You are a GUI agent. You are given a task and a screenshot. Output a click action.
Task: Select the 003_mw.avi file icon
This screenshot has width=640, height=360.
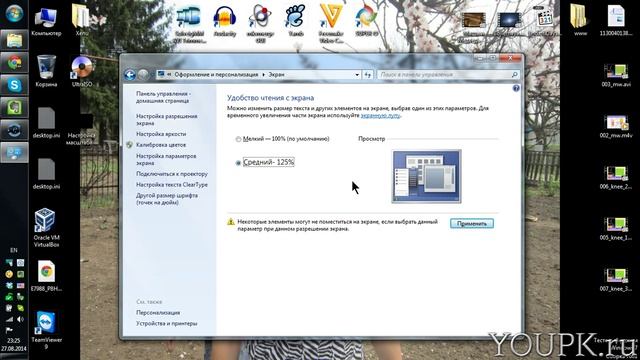pos(616,75)
